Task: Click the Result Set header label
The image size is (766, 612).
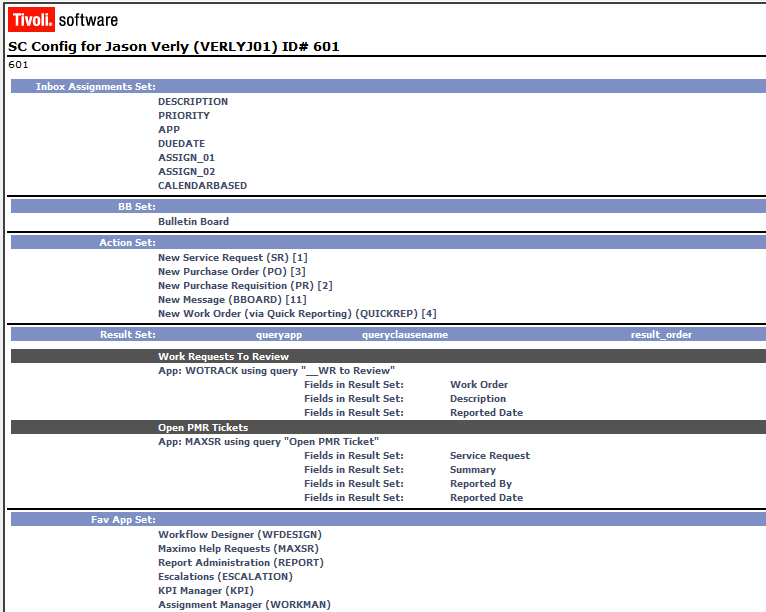Action: (x=128, y=335)
